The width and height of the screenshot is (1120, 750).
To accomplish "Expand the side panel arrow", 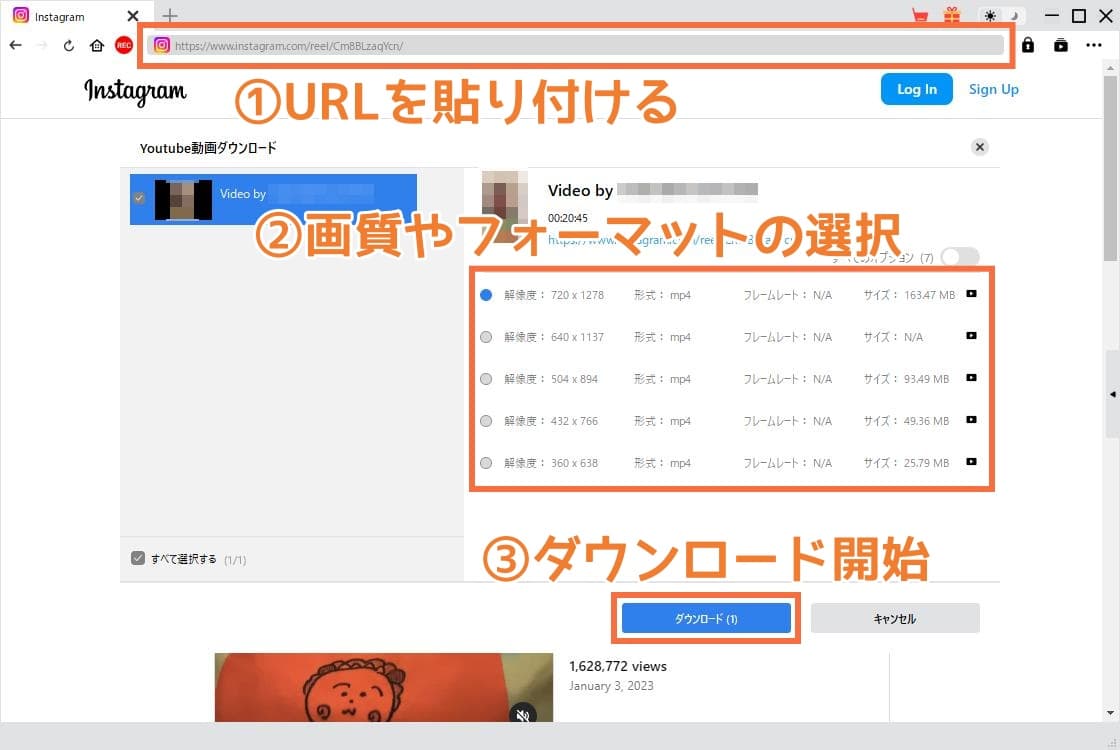I will coord(1113,394).
